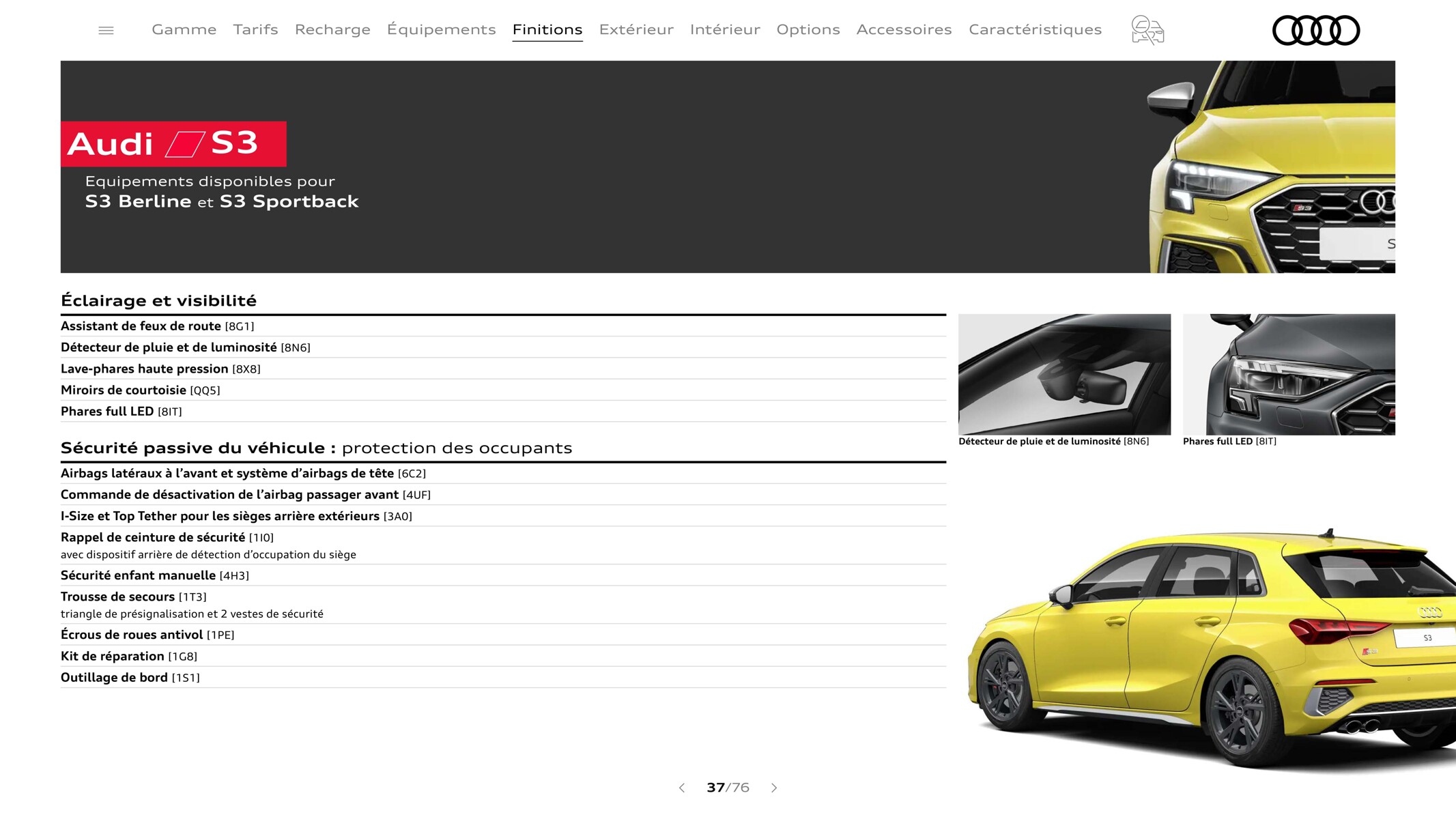Screen dimensions: 1456x819
Task: Open the Intérieur tab
Action: point(725,29)
